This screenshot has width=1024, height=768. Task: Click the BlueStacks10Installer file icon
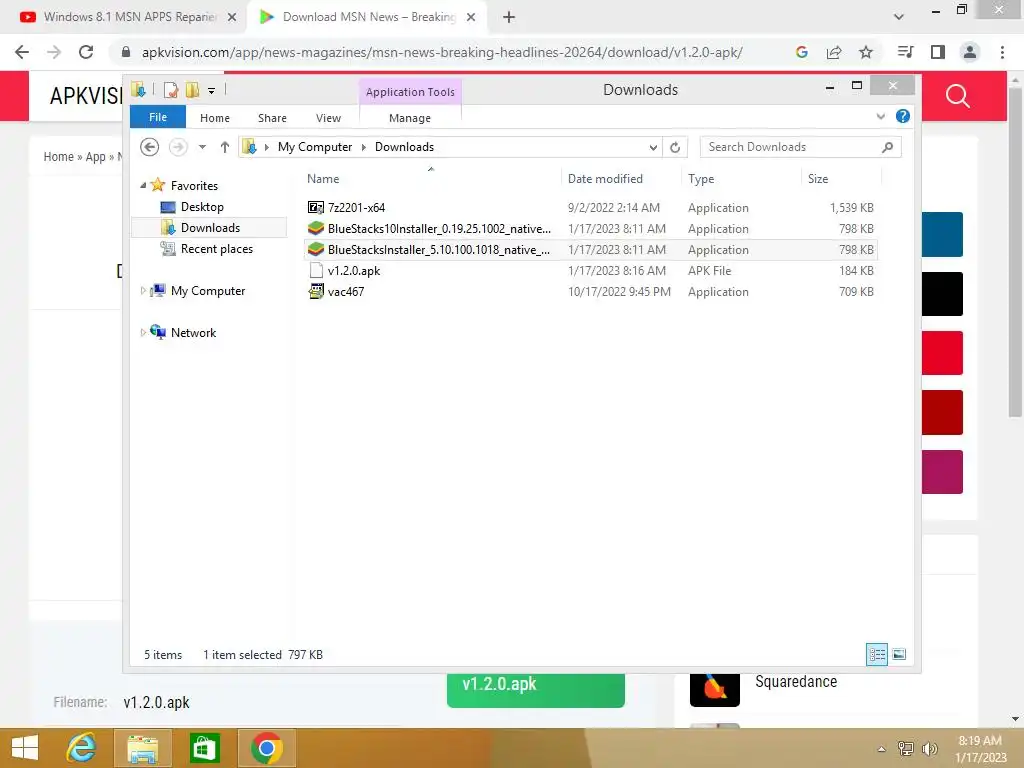point(315,229)
